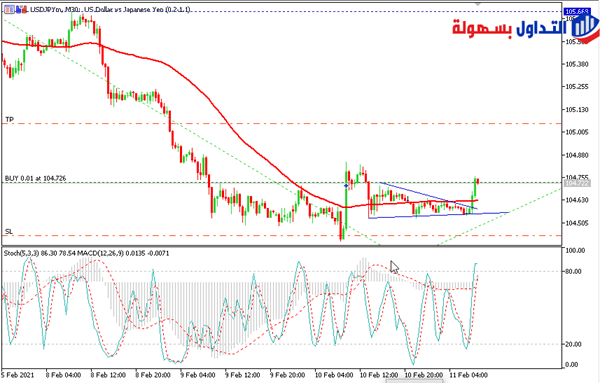Click the SL level label
600x383 pixels.
coord(9,231)
